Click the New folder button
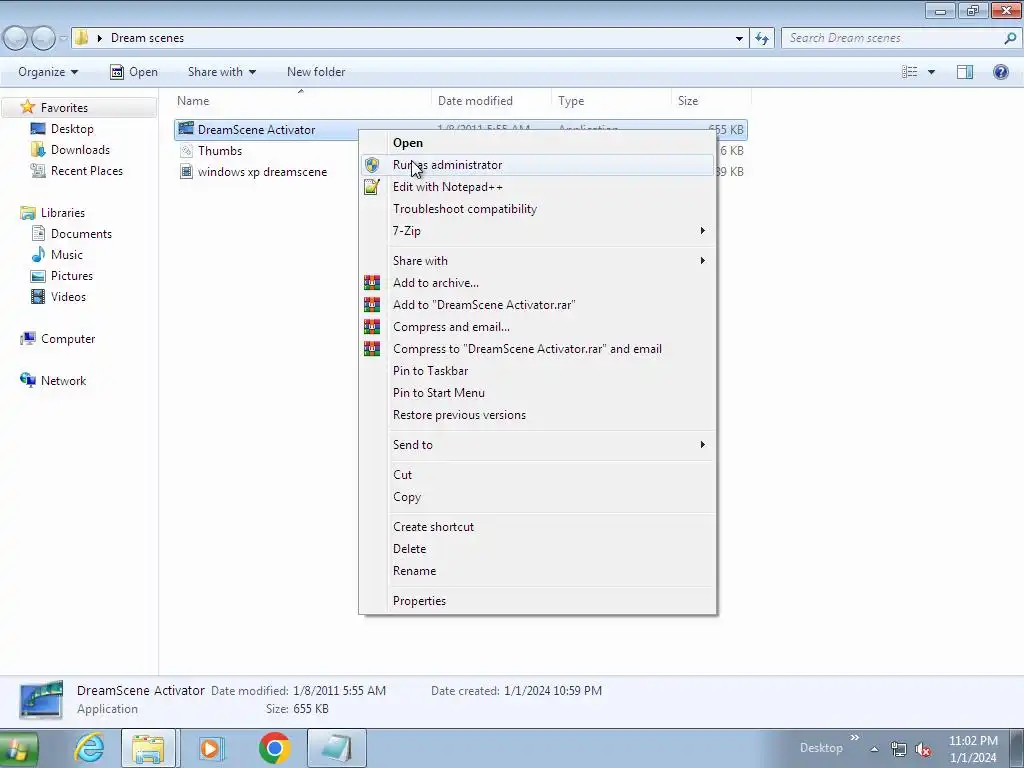Screen dimensions: 1024x768 pos(316,72)
